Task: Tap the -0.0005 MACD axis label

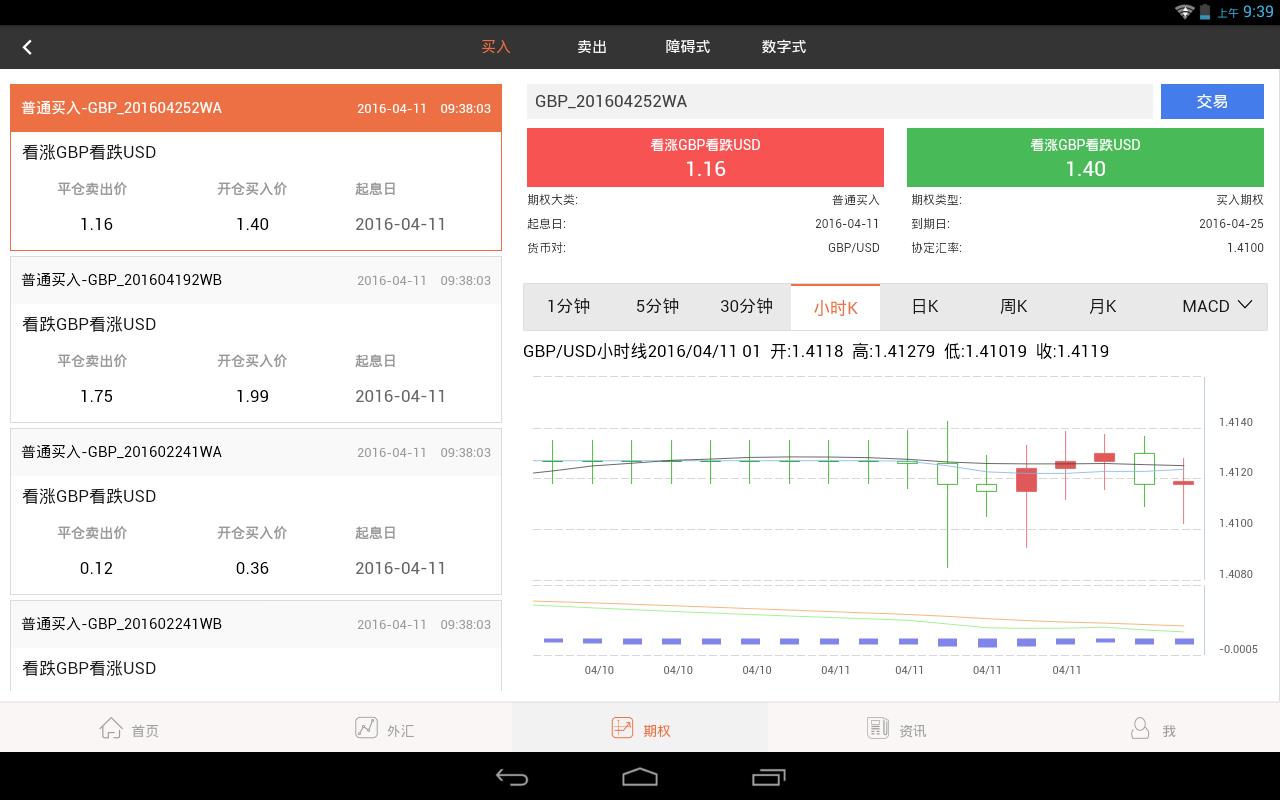Action: [x=1238, y=649]
